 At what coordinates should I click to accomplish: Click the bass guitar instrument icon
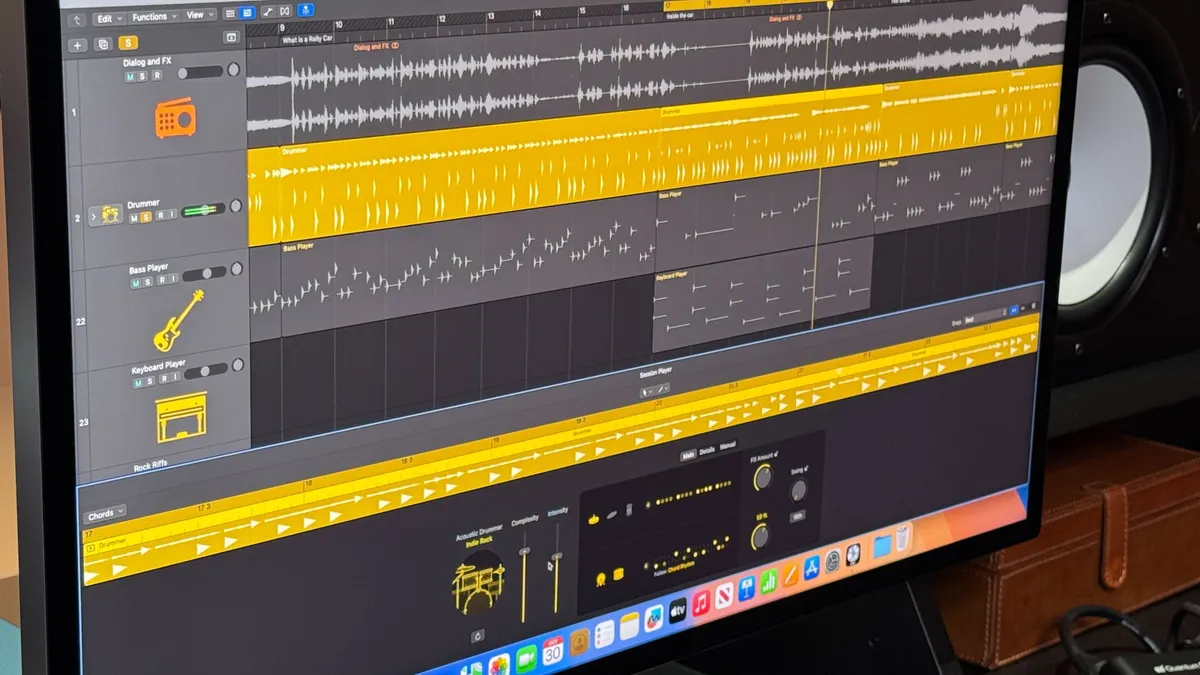[179, 319]
